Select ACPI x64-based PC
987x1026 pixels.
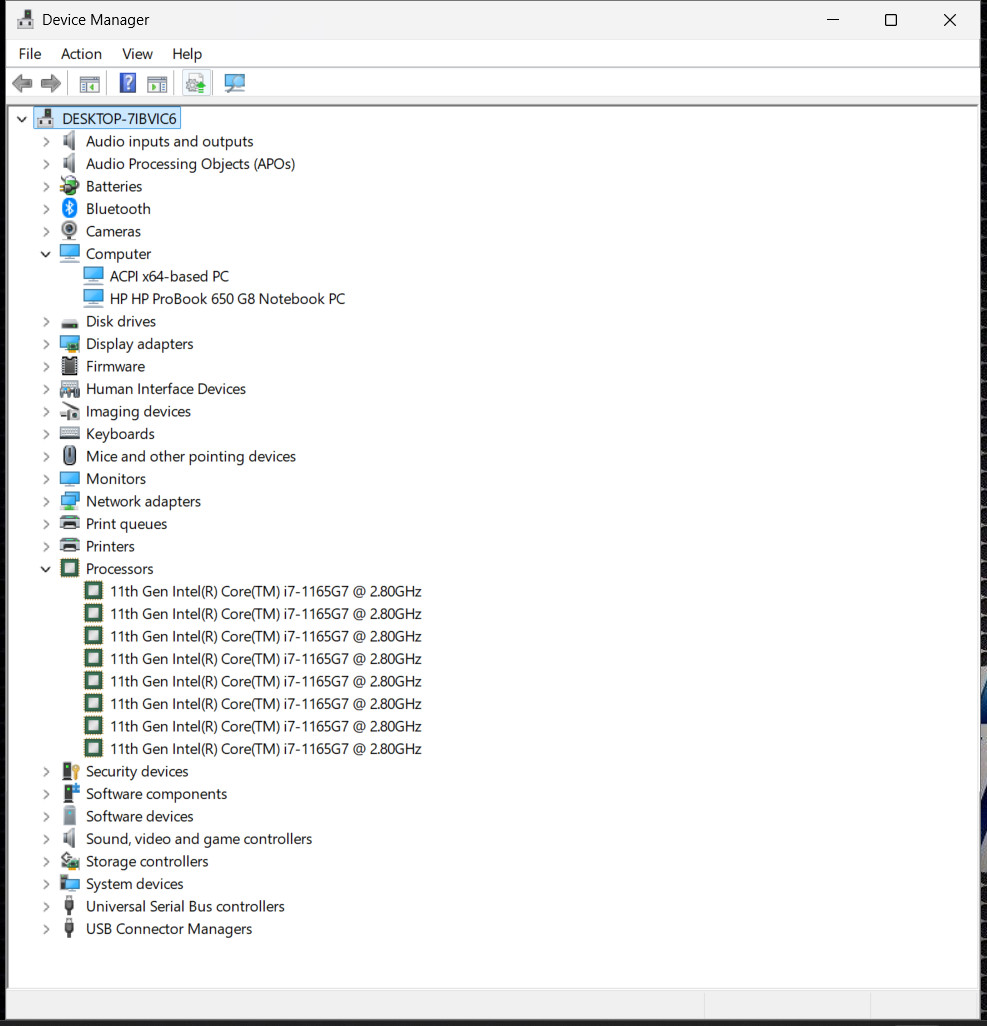[x=170, y=276]
